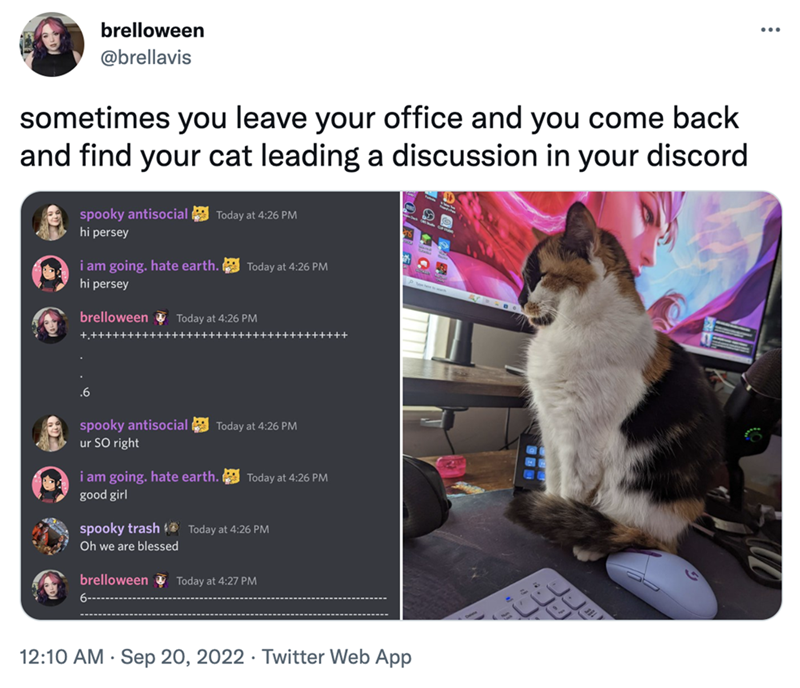This screenshot has width=800, height=688.
Task: Open the cat photo on the desk
Action: pos(592,406)
